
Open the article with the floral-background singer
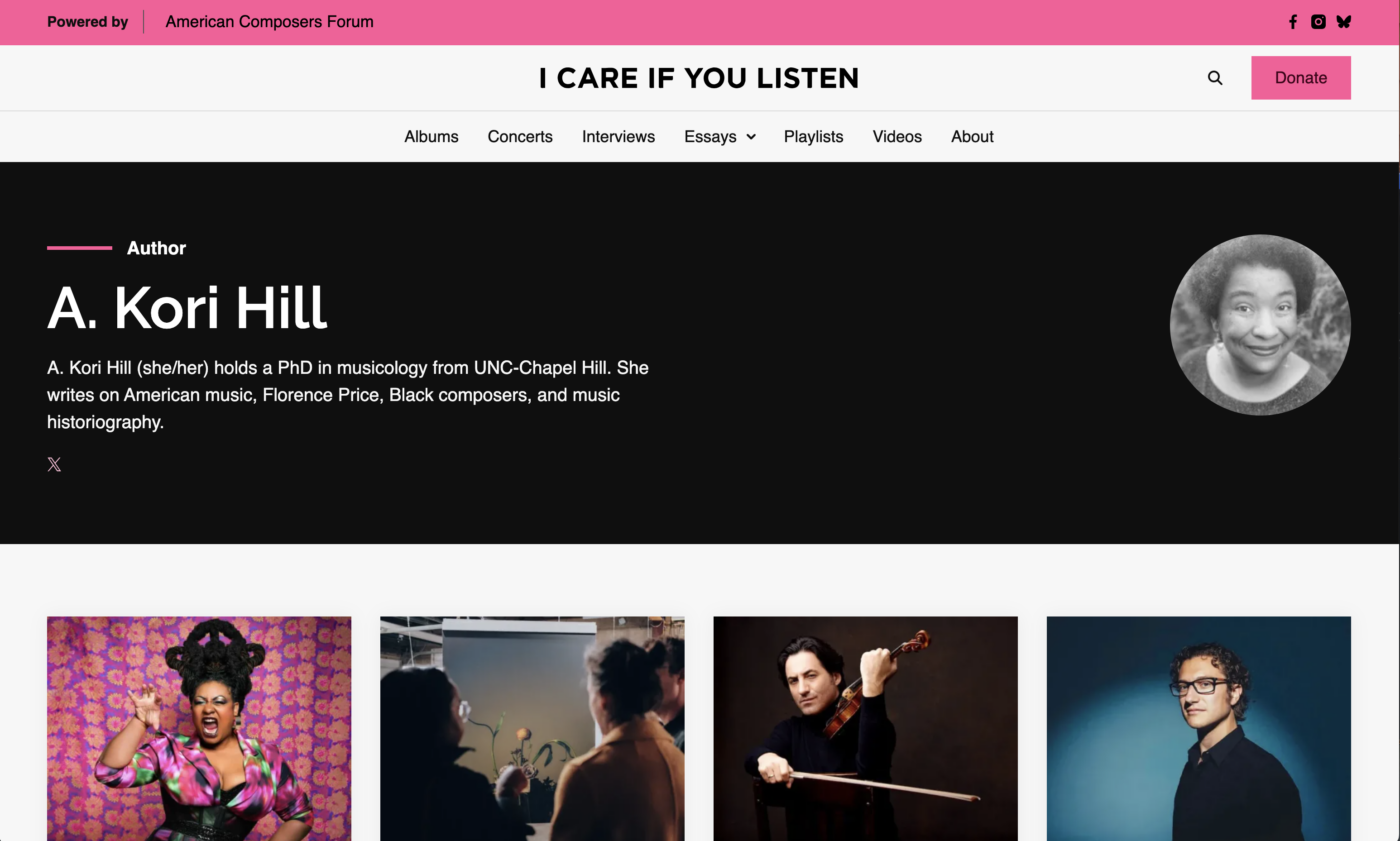pyautogui.click(x=199, y=728)
